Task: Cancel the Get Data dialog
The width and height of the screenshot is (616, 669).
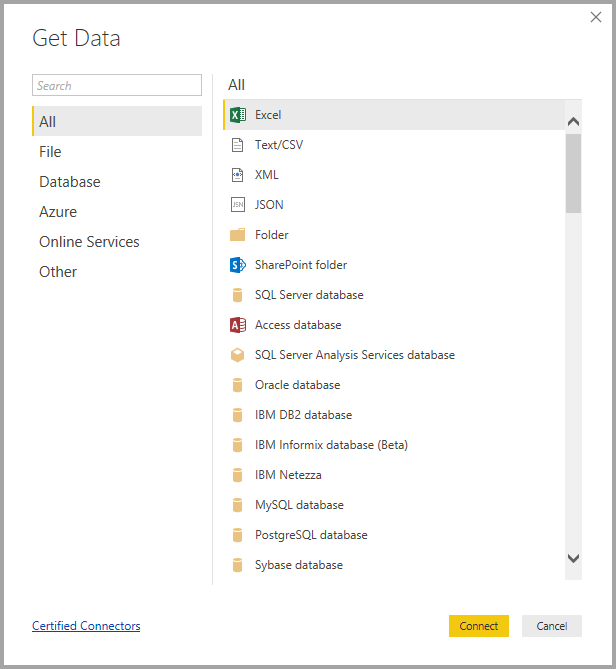Action: tap(552, 626)
